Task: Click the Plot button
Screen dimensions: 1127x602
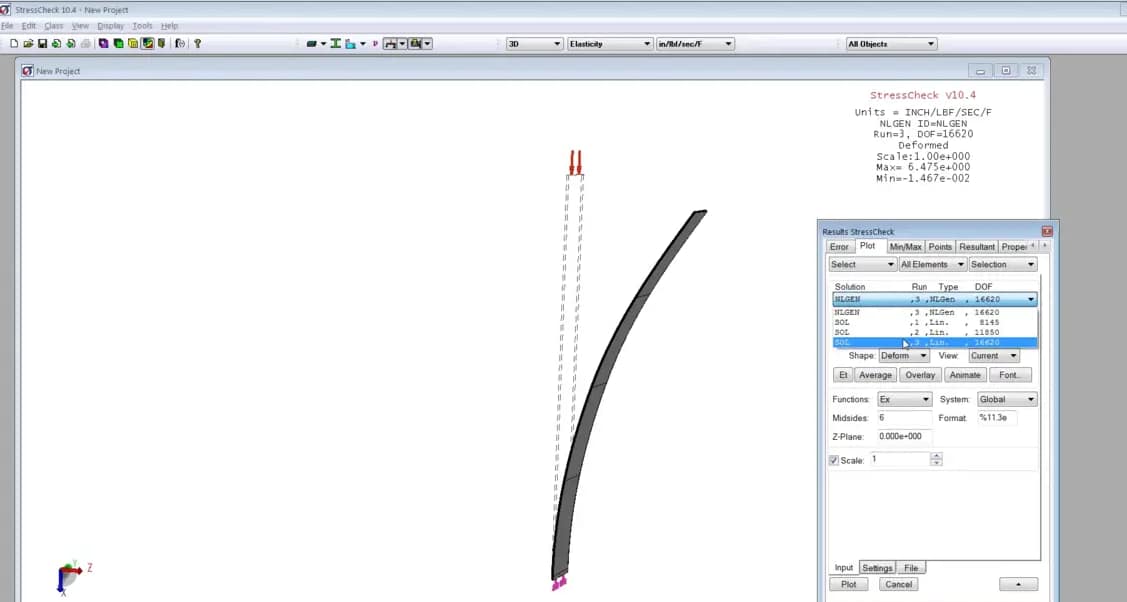Action: pyautogui.click(x=847, y=583)
